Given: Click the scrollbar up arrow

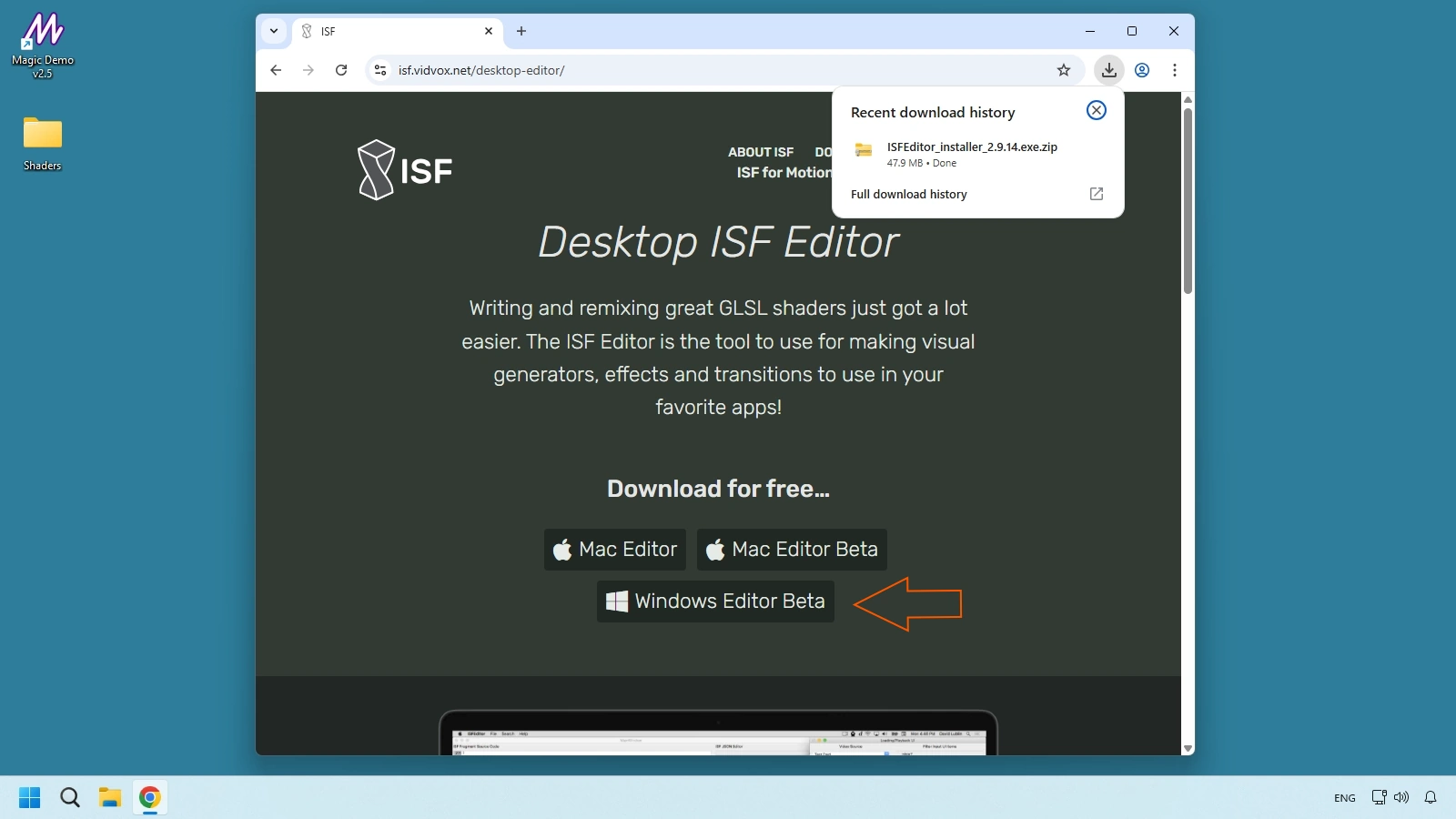Looking at the screenshot, I should [x=1188, y=99].
